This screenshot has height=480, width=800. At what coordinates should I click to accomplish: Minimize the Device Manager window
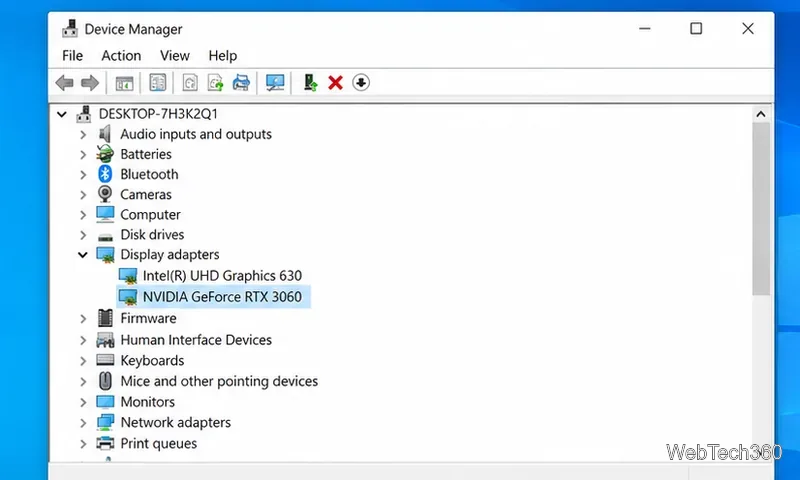pyautogui.click(x=645, y=29)
